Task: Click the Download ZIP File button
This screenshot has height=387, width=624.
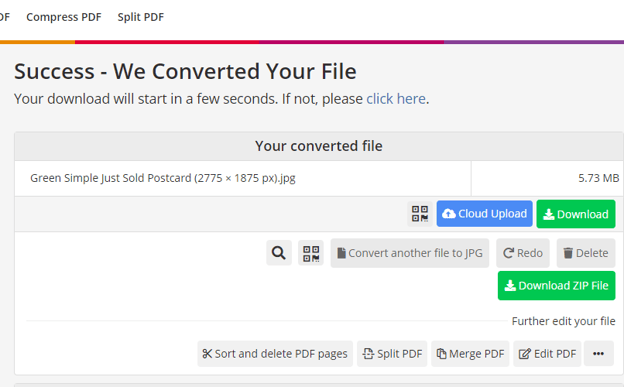Action: 556,285
